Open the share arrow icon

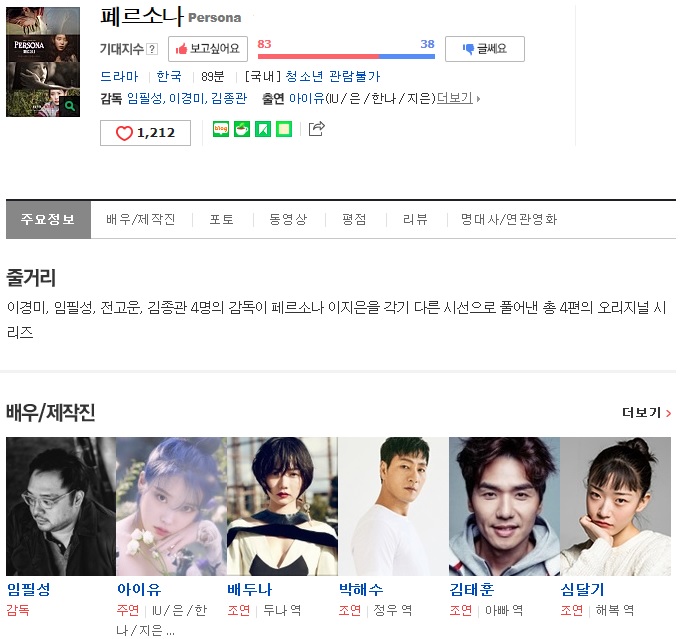[x=317, y=128]
